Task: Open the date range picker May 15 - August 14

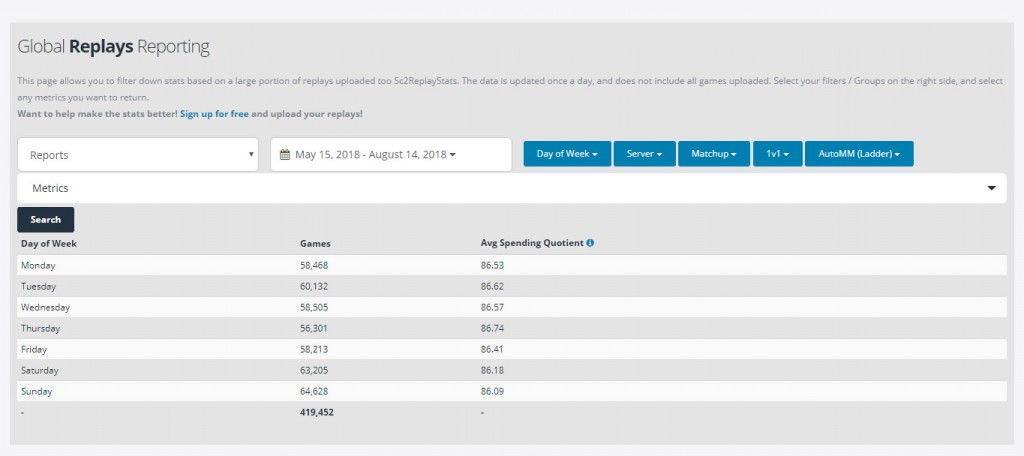Action: (x=390, y=155)
